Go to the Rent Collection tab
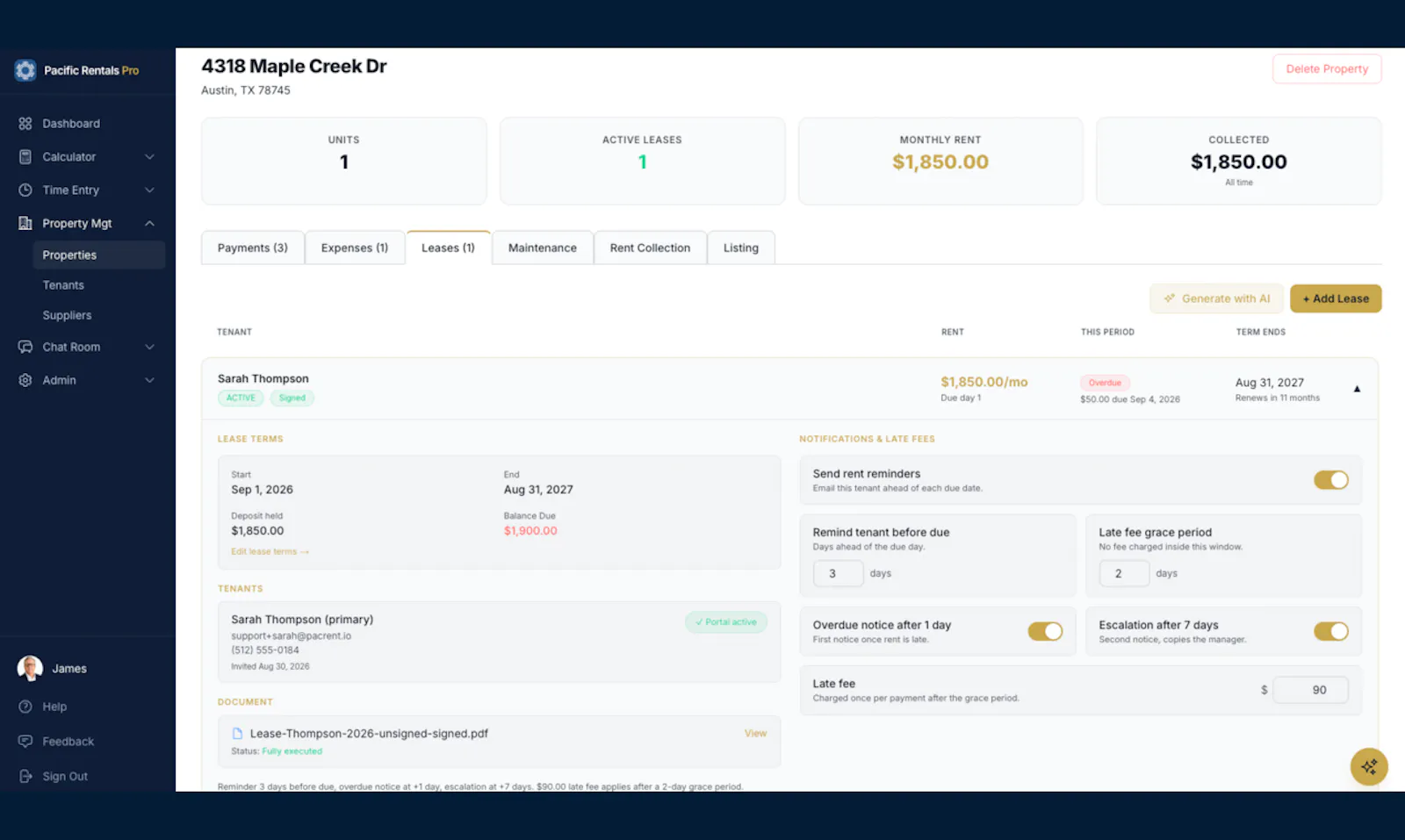 (x=650, y=248)
